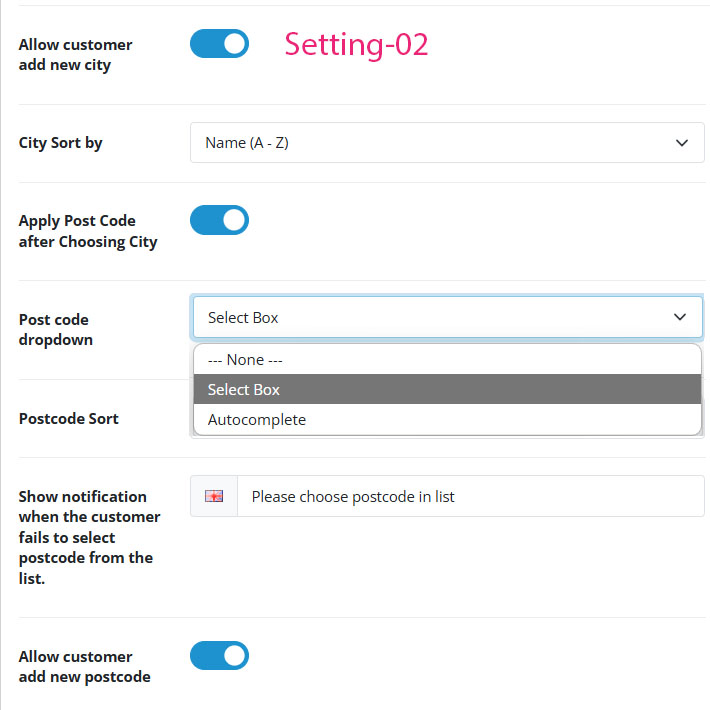Click the Show notification label text
710x710 pixels.
[89, 537]
